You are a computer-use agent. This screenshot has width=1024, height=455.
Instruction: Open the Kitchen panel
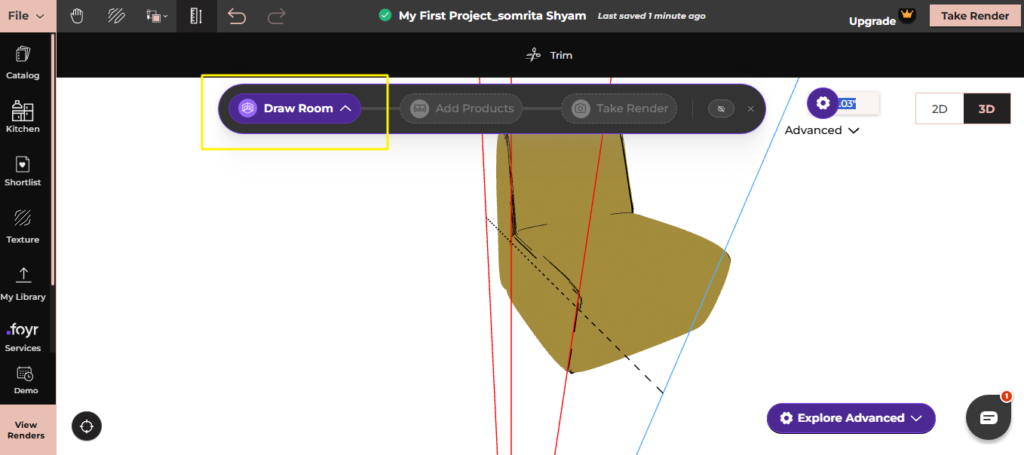pyautogui.click(x=23, y=118)
